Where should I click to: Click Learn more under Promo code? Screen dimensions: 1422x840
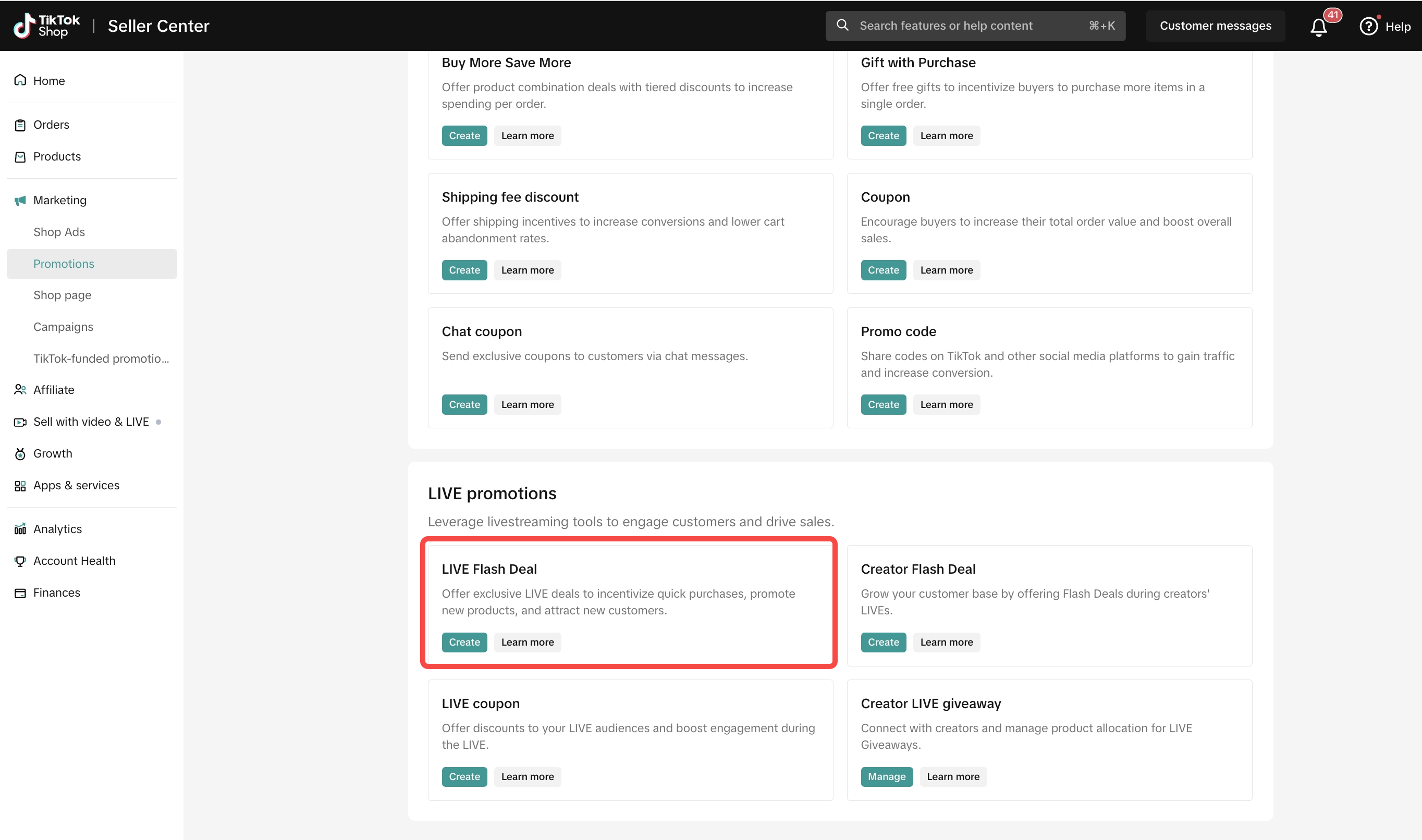tap(946, 404)
